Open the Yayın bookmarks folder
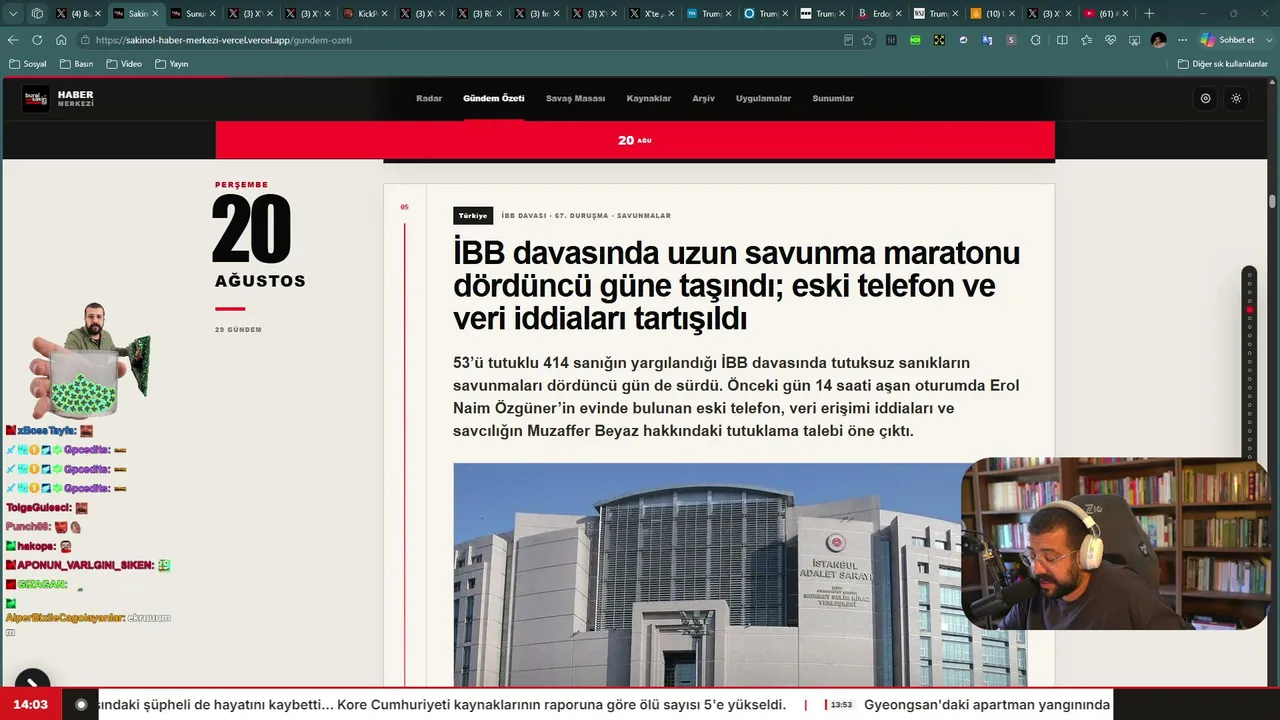This screenshot has height=720, width=1280. (x=172, y=64)
